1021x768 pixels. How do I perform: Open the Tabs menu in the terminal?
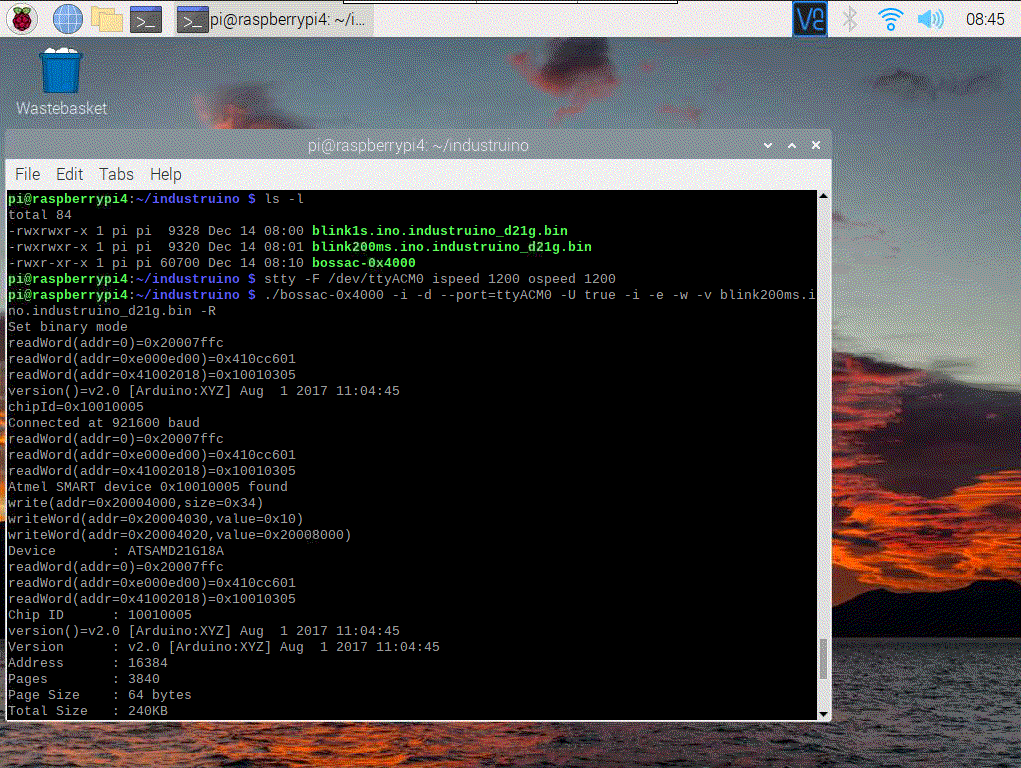pos(116,174)
